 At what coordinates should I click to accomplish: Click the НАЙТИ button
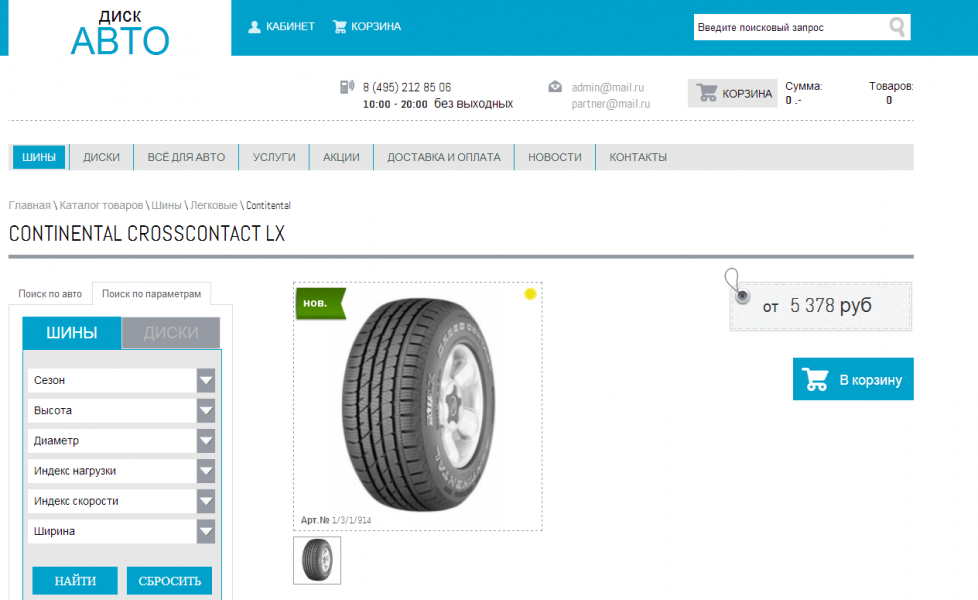75,581
